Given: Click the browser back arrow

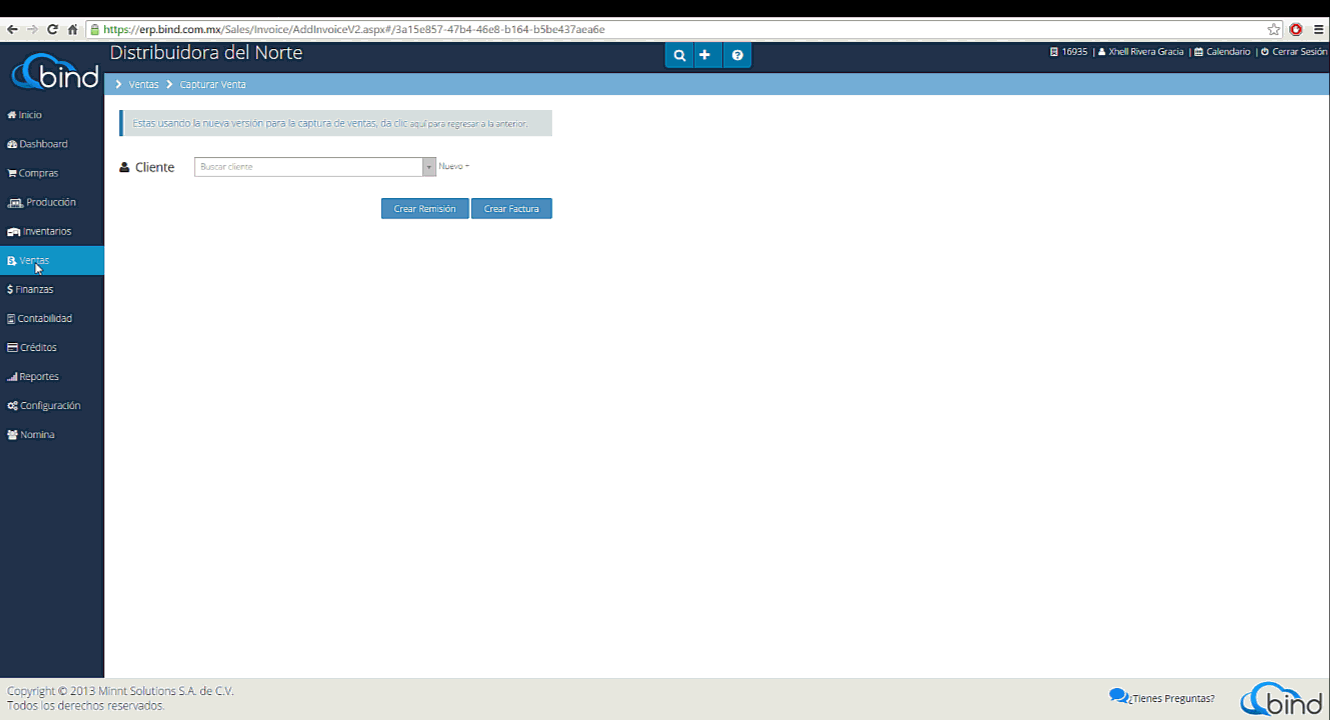Looking at the screenshot, I should [x=12, y=29].
